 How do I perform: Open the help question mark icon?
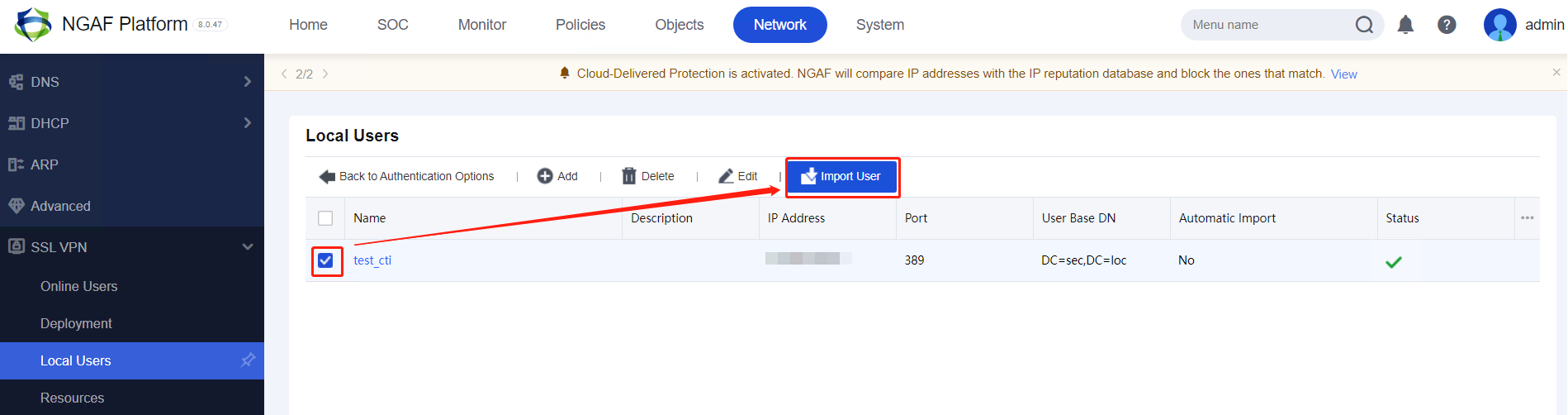(x=1447, y=25)
